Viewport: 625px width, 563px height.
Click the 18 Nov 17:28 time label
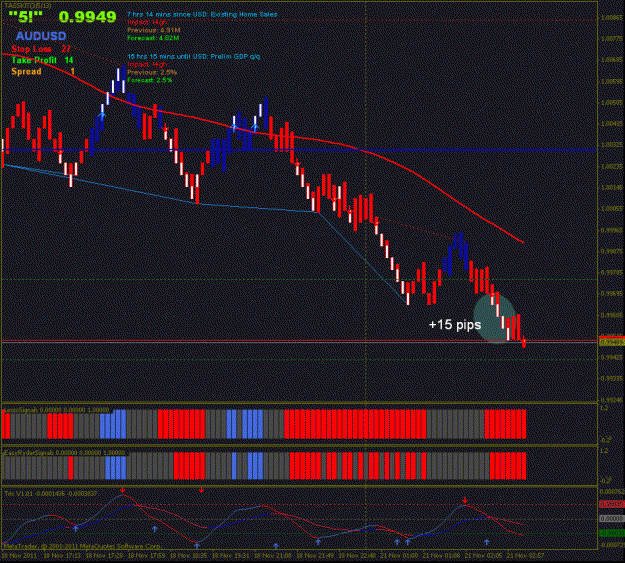tap(104, 555)
